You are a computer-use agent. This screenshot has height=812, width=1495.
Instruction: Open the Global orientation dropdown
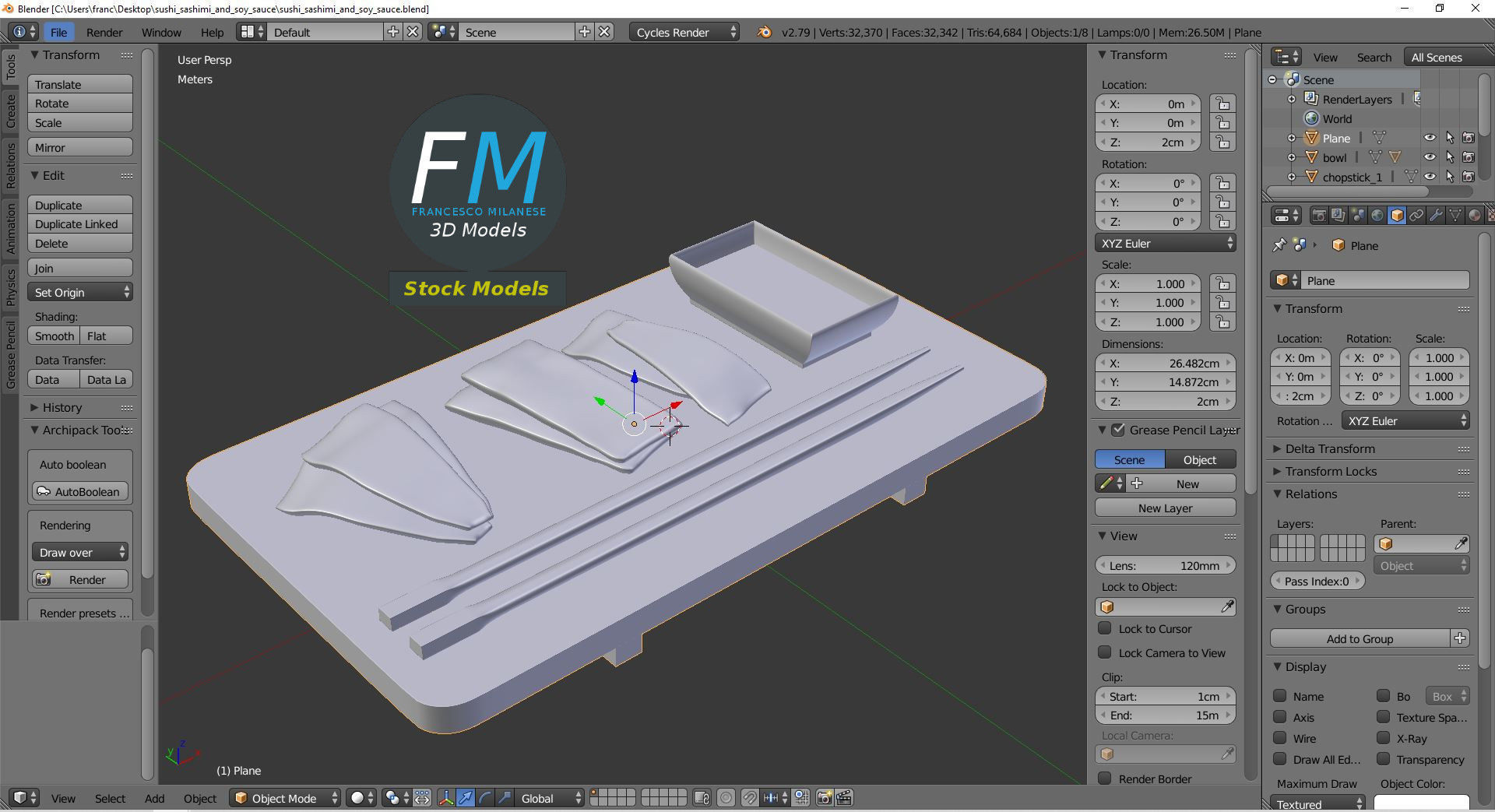(550, 798)
